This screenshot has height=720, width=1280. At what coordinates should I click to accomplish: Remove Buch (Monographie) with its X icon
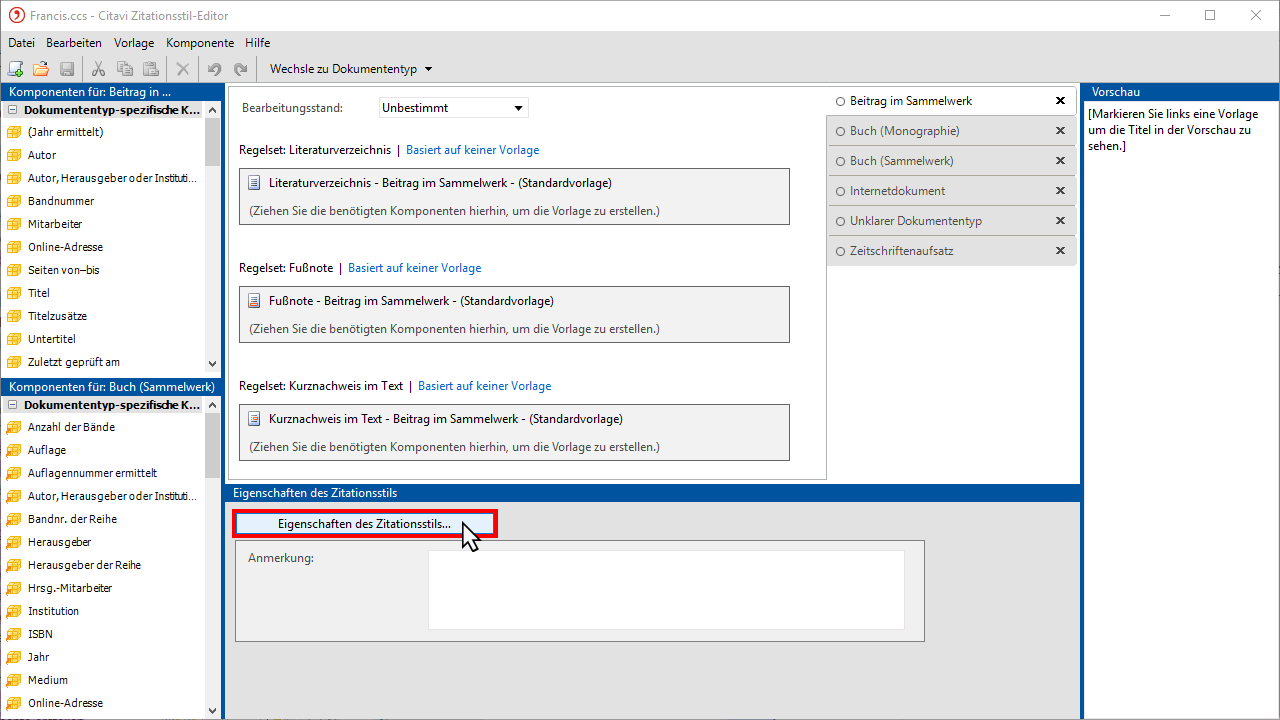(1060, 131)
